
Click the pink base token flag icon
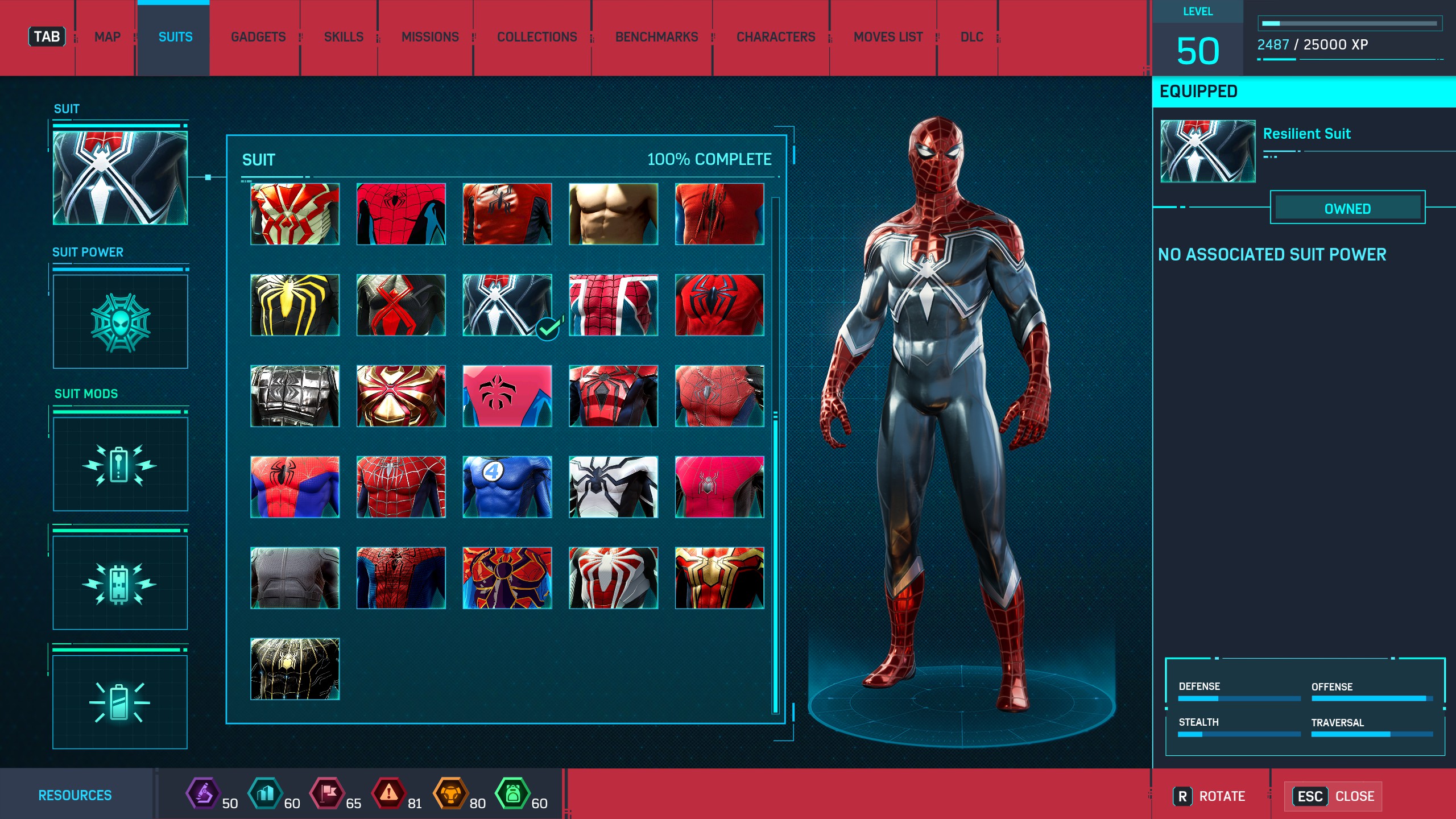pyautogui.click(x=327, y=793)
